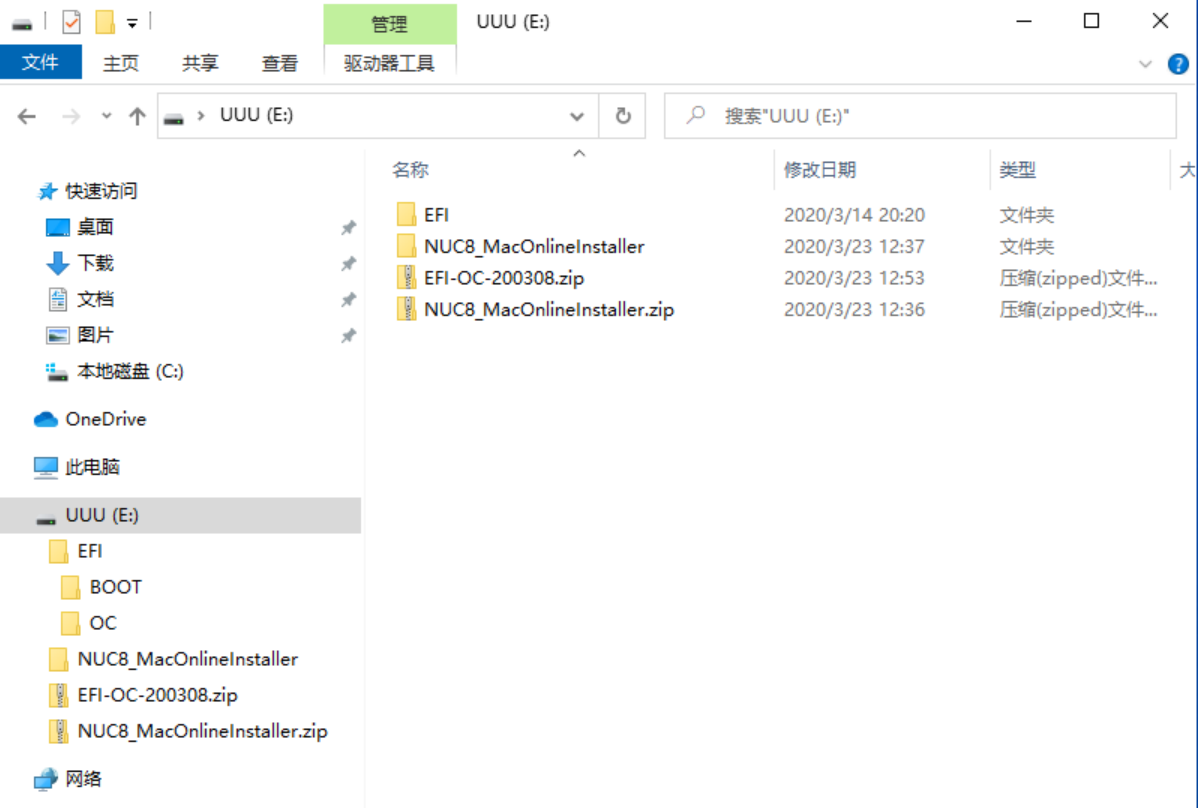Click pin icon next to 图片

[x=348, y=335]
